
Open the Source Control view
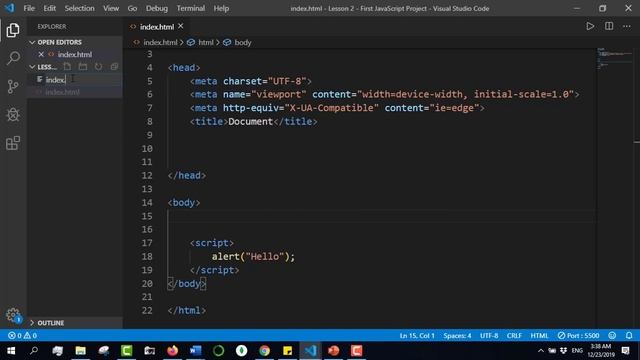click(x=13, y=87)
